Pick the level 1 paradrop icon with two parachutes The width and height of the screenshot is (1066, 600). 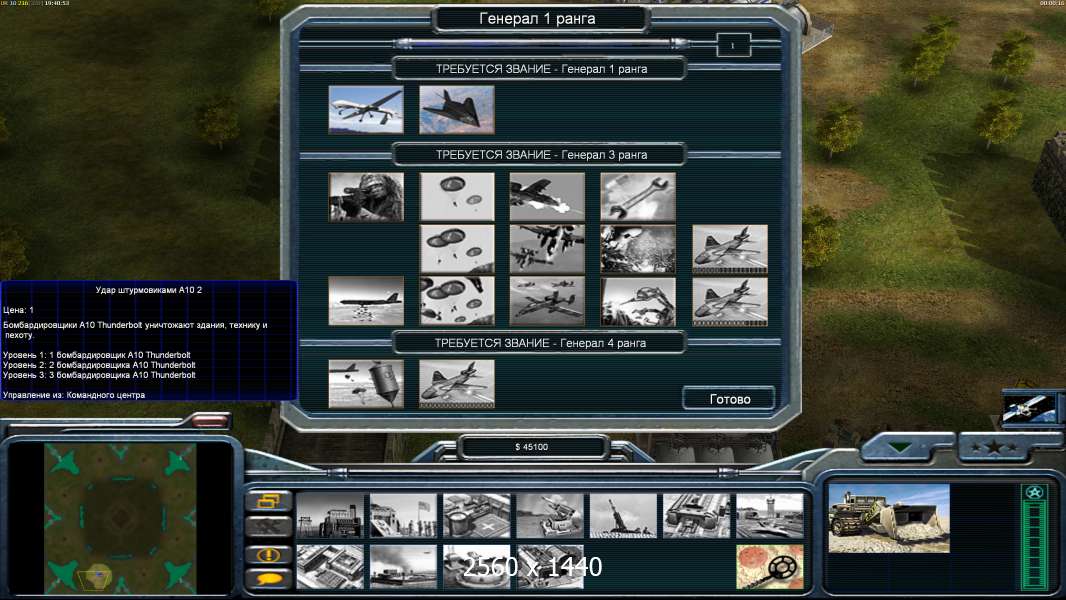(457, 197)
